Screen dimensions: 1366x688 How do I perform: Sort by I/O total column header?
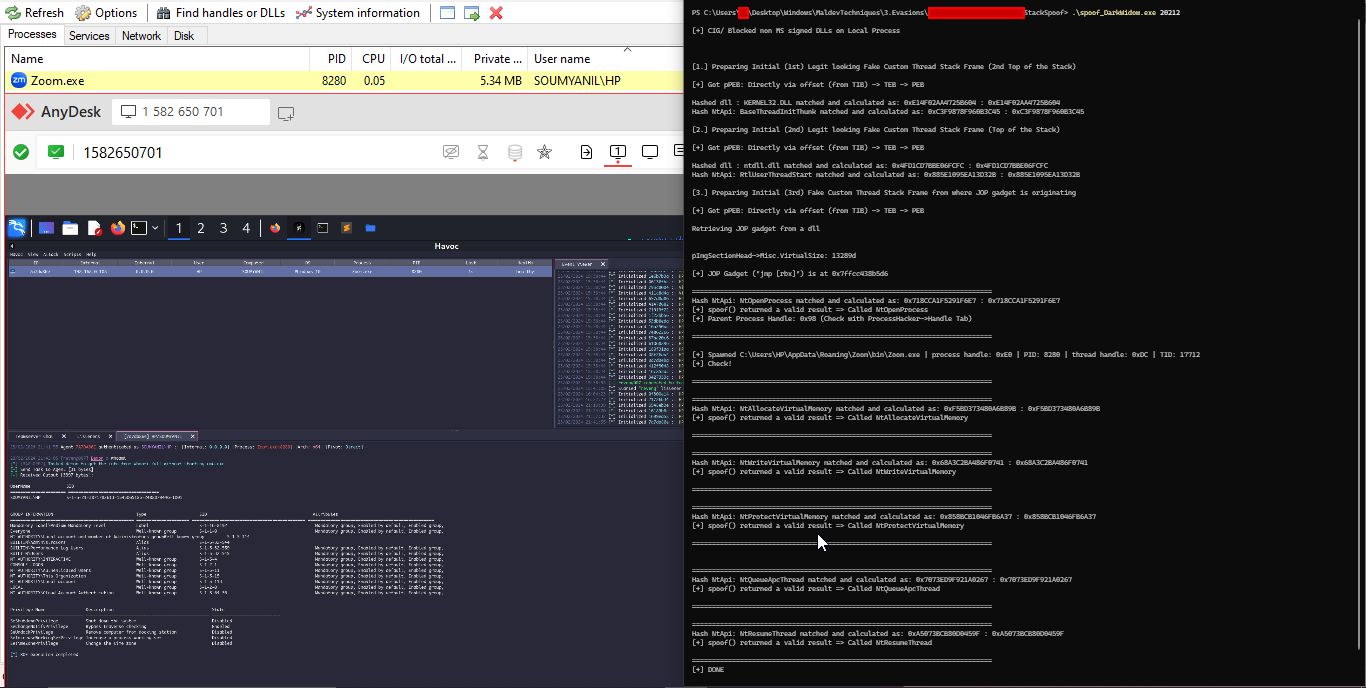(x=428, y=59)
